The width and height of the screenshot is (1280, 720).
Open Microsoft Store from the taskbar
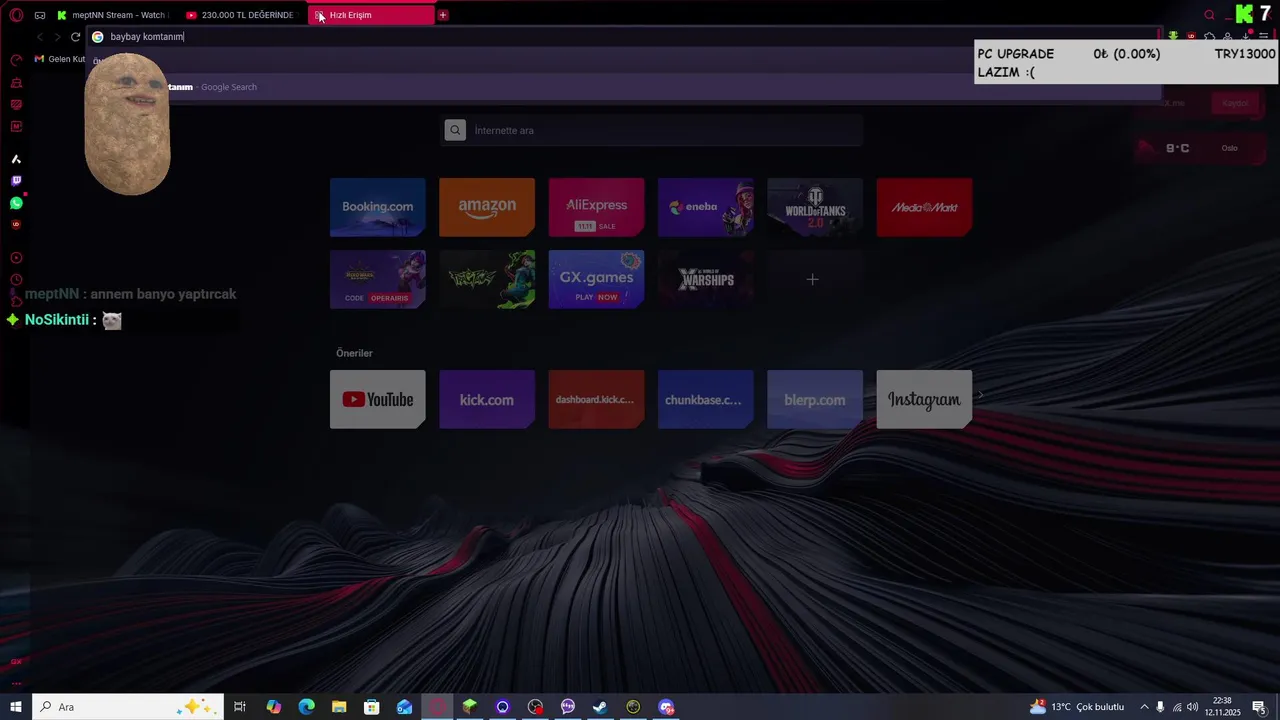click(x=372, y=707)
